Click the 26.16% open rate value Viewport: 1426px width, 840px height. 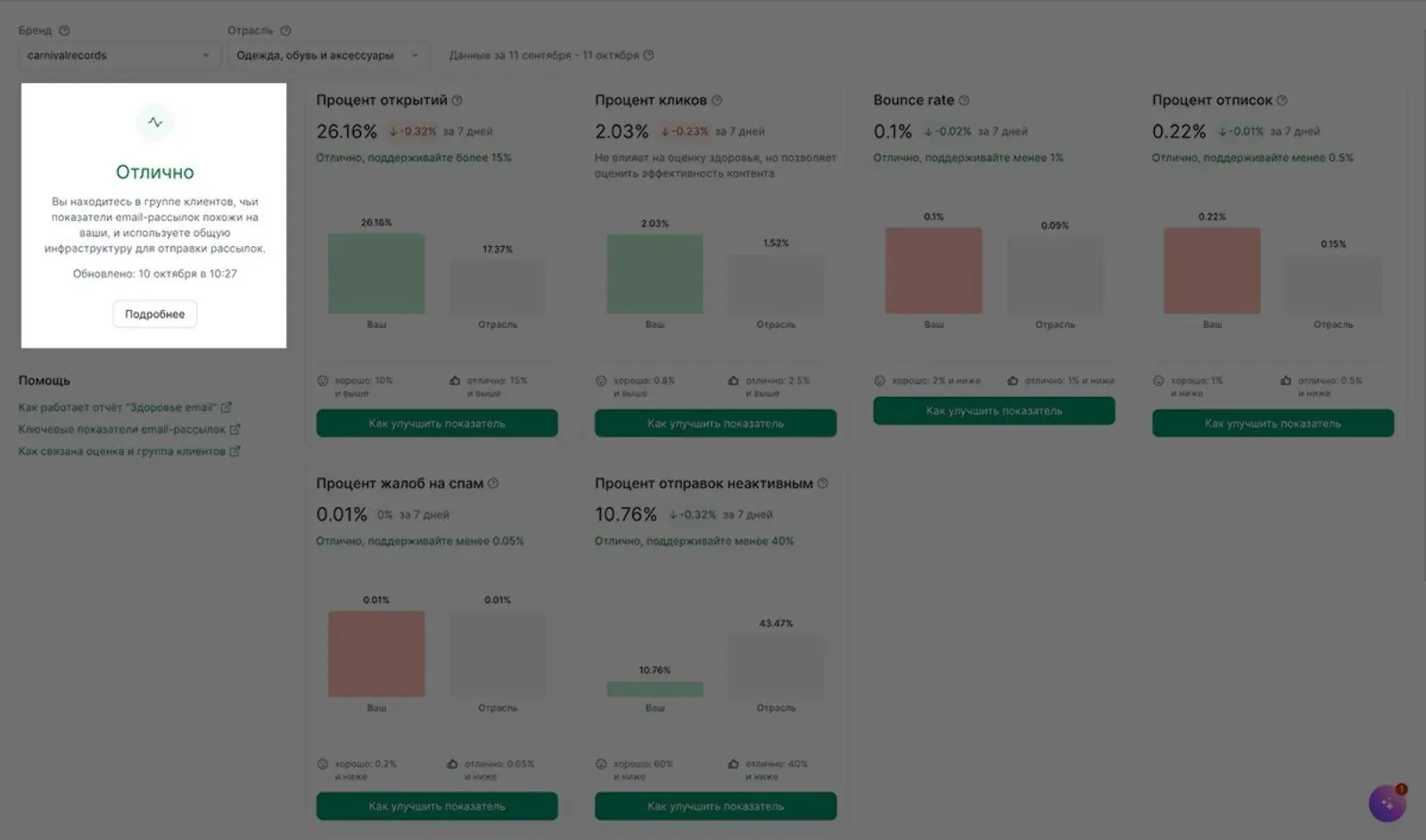[x=347, y=131]
